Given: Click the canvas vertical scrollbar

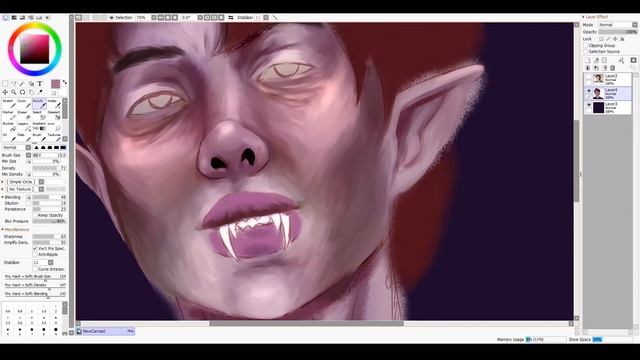Looking at the screenshot, I should coord(576,161).
